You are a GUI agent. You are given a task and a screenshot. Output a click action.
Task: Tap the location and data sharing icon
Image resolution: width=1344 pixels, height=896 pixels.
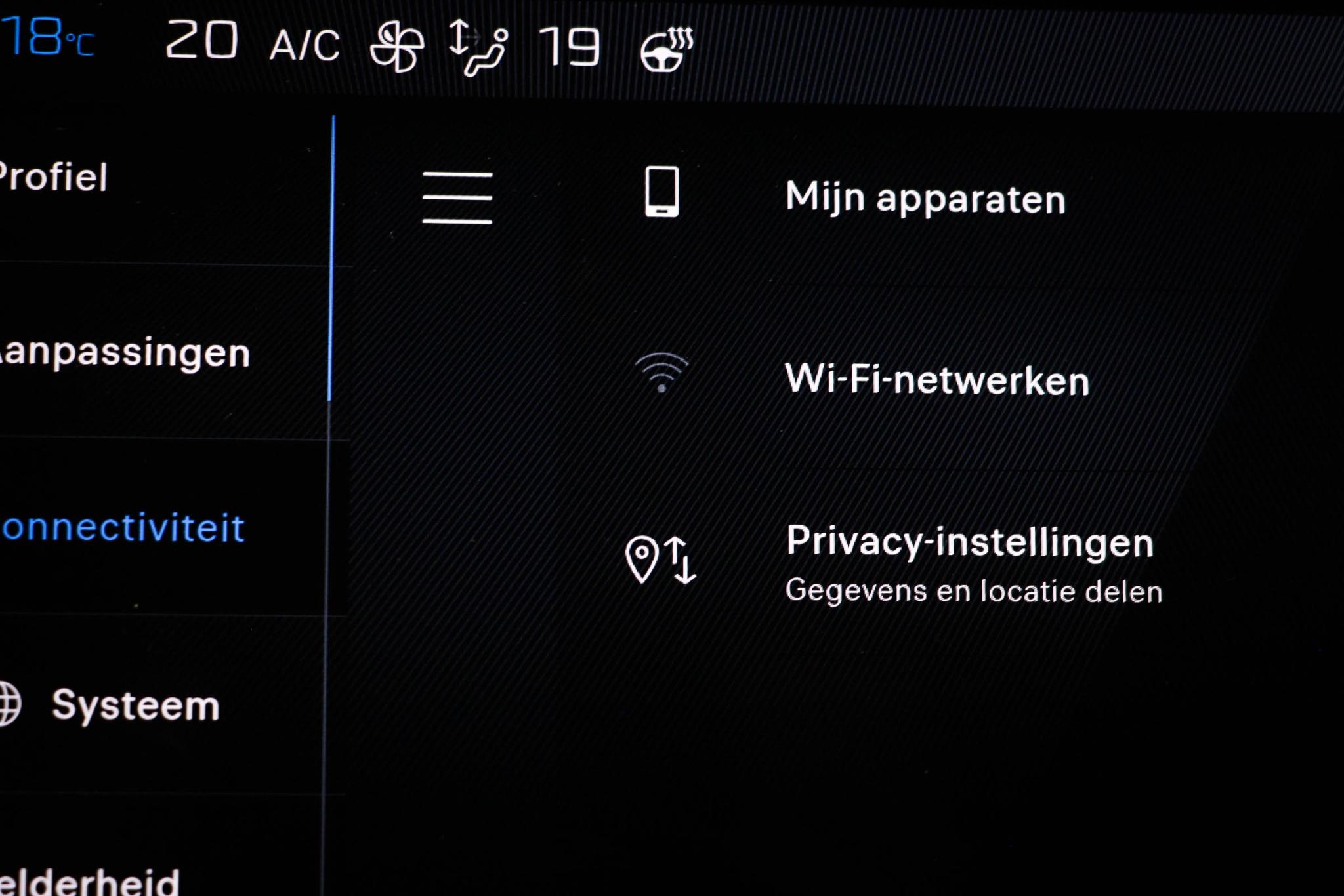click(x=660, y=560)
